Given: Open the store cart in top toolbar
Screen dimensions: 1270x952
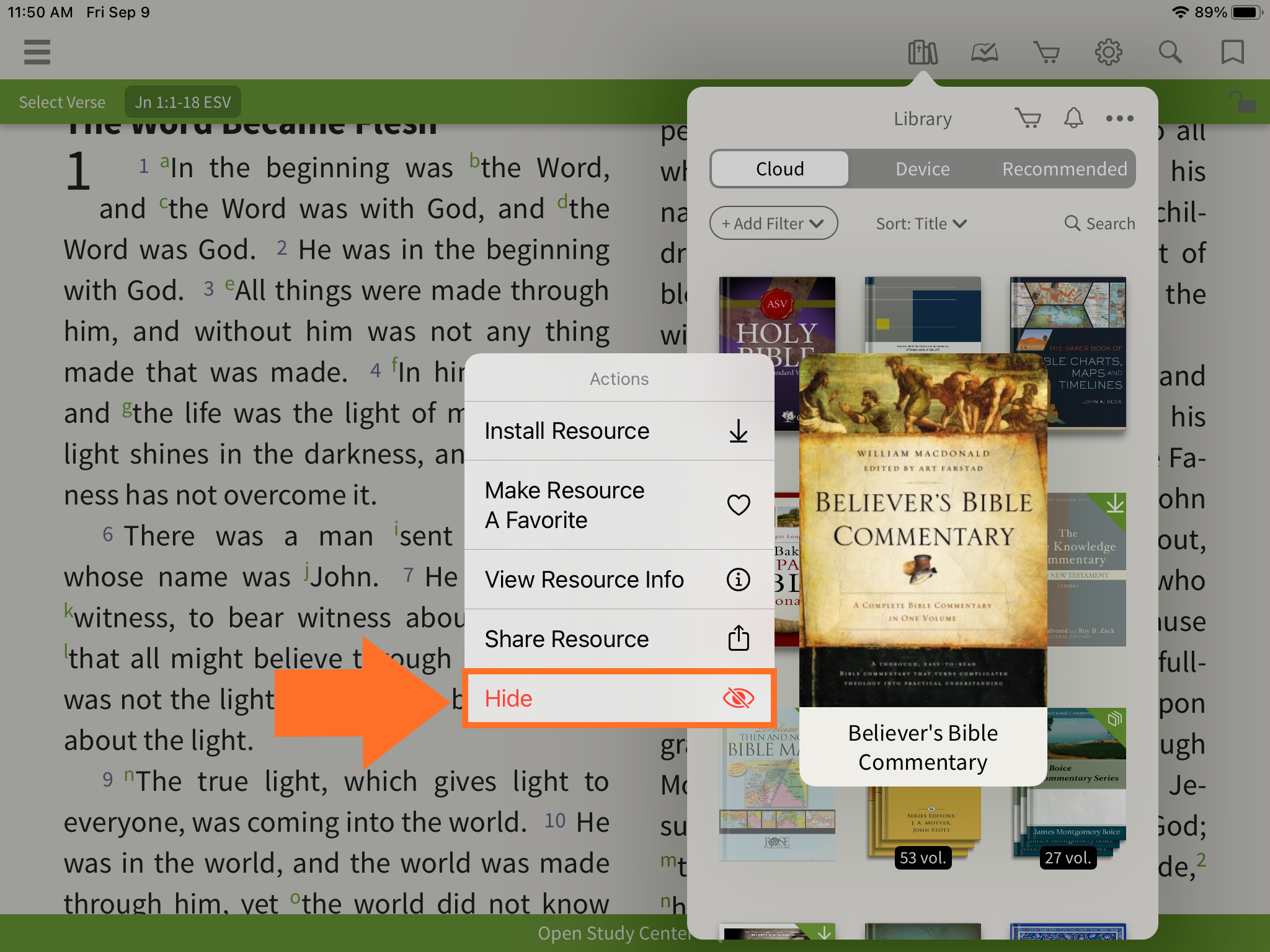Looking at the screenshot, I should [x=1046, y=53].
